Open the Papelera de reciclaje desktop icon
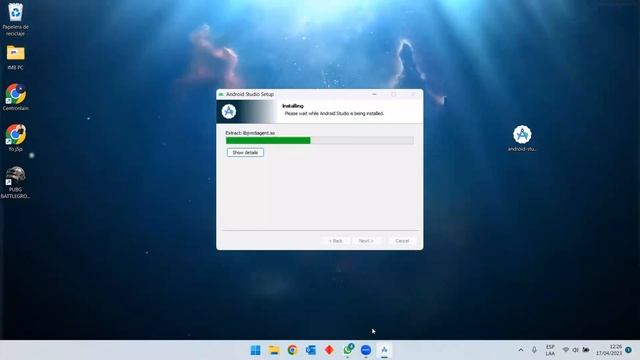This screenshot has width=640, height=360. coord(16,19)
